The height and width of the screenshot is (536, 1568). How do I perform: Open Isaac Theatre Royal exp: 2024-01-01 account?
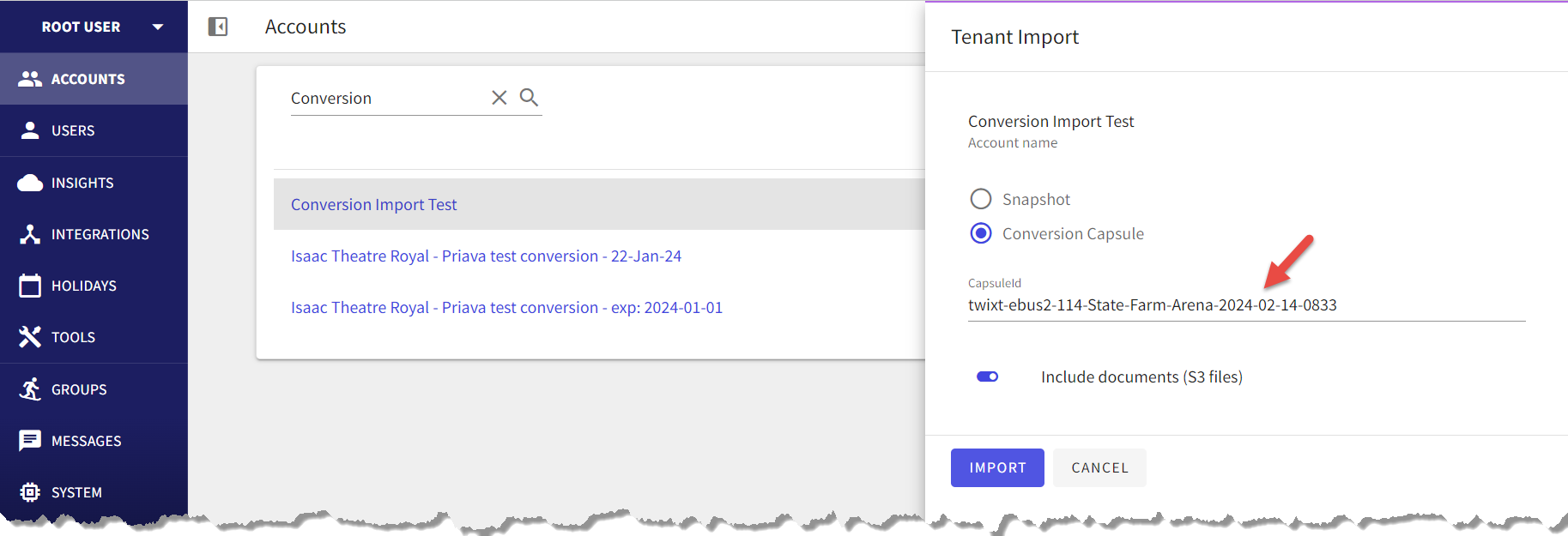[506, 308]
